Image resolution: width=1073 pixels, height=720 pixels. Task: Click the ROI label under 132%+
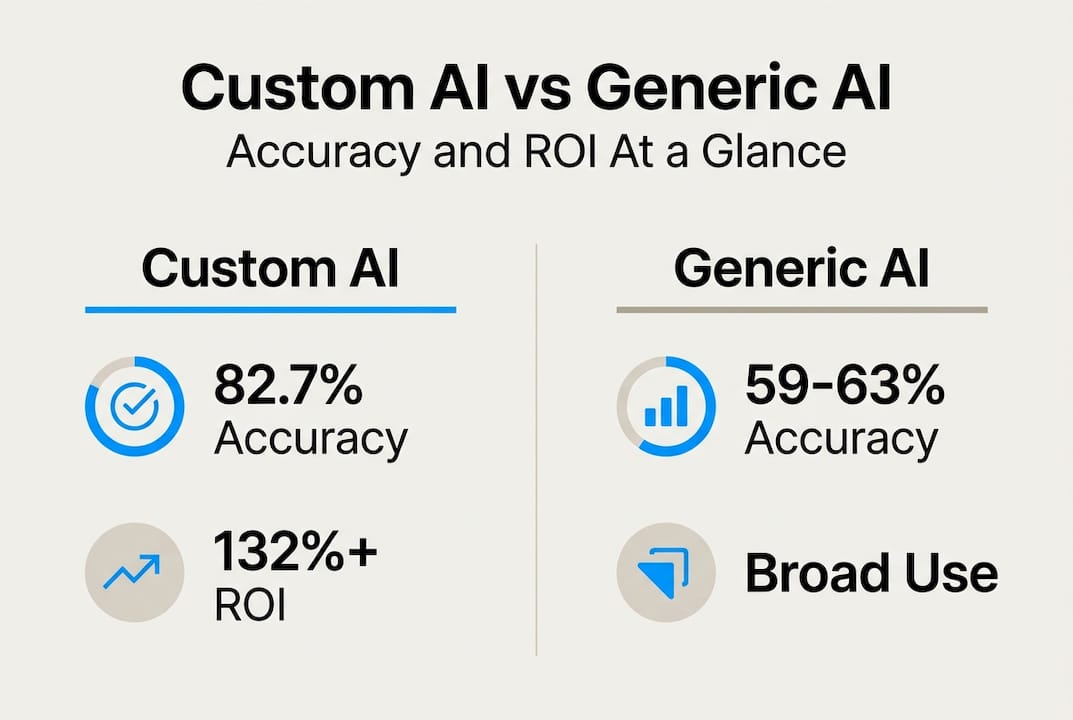pos(250,605)
